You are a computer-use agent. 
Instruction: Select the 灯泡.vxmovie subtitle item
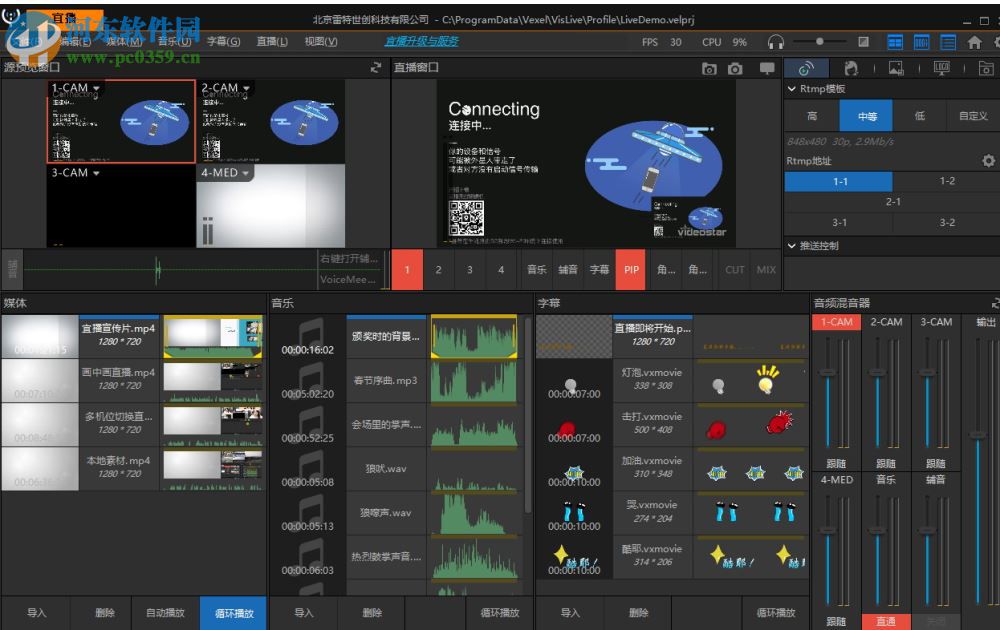650,377
